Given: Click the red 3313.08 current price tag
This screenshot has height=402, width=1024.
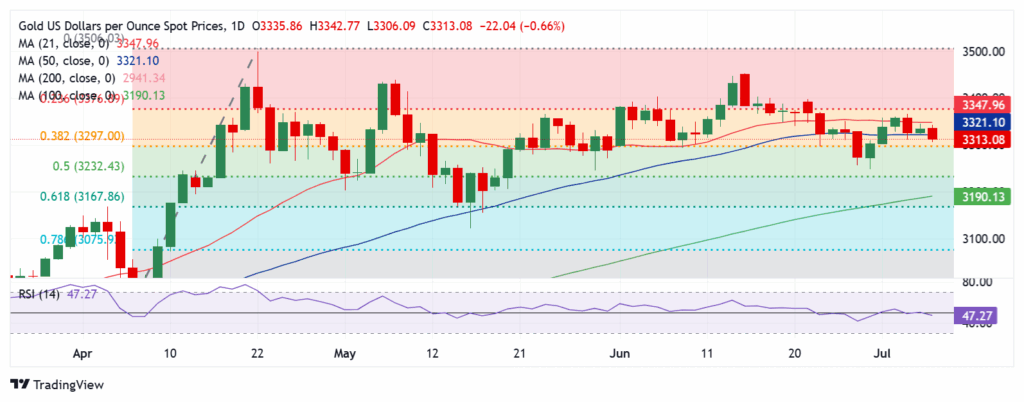Looking at the screenshot, I should coord(984,138).
